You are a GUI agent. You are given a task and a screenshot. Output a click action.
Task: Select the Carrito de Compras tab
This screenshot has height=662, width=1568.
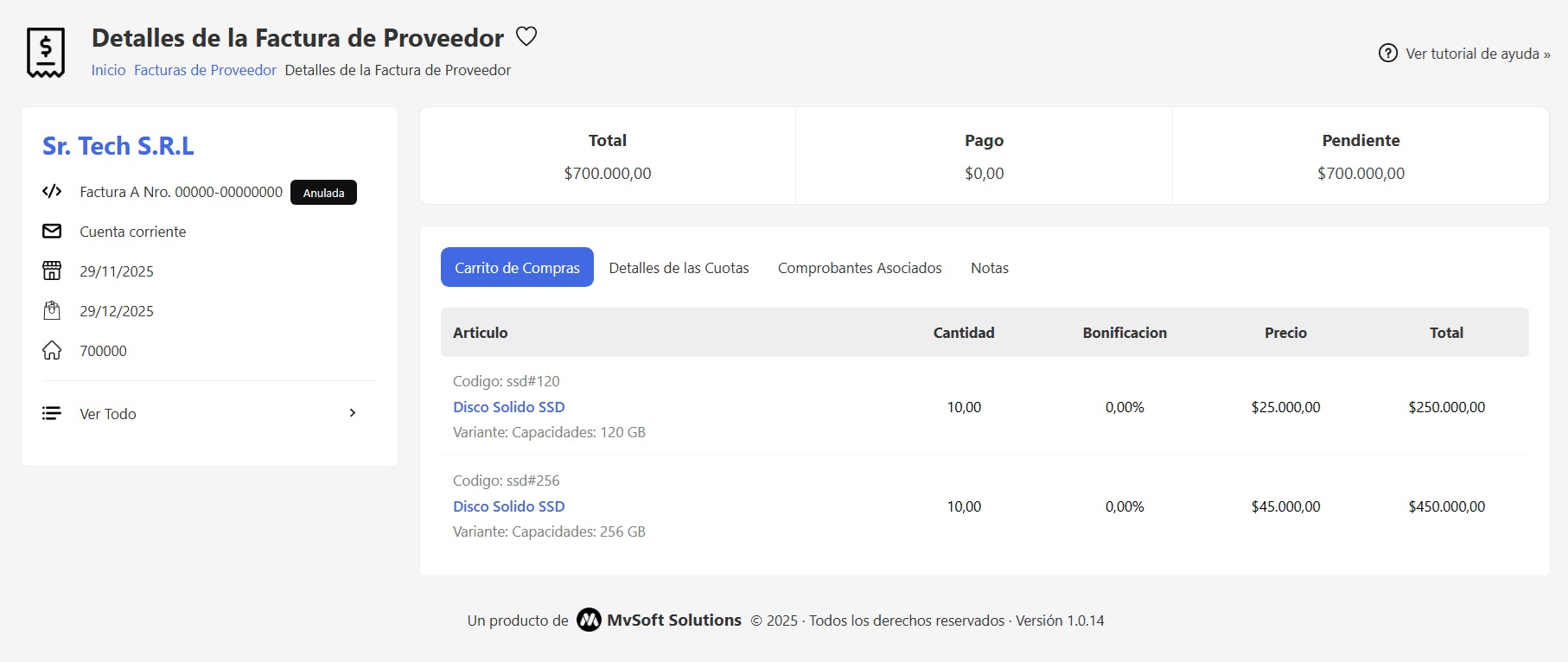click(x=517, y=268)
